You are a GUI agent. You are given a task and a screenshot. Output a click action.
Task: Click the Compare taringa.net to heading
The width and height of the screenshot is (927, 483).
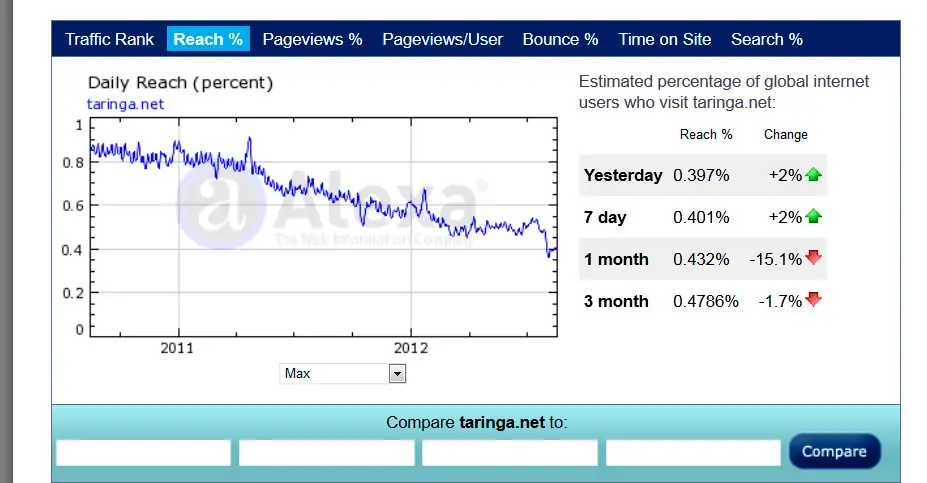[x=477, y=423]
